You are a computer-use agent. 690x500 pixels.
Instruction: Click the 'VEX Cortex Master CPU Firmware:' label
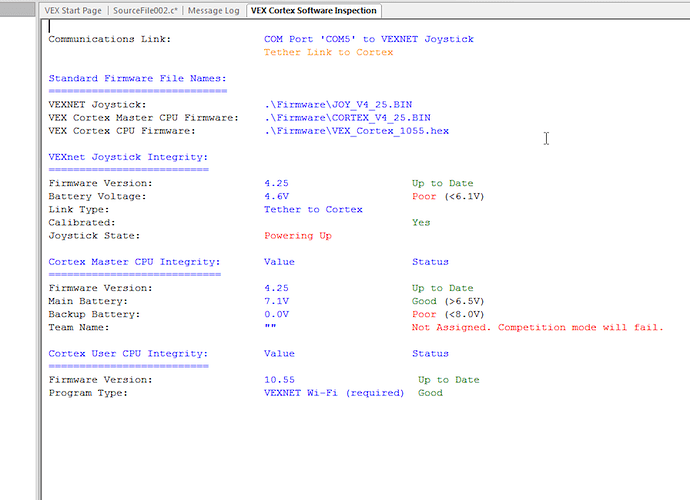tap(143, 118)
